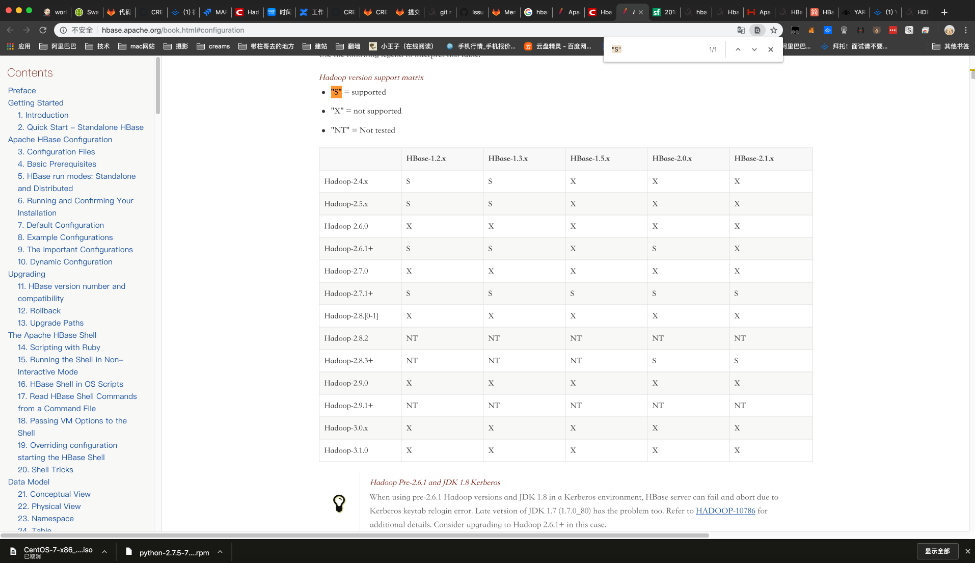Open the mac网站 bookmarks folder
975x563 pixels.
click(136, 46)
